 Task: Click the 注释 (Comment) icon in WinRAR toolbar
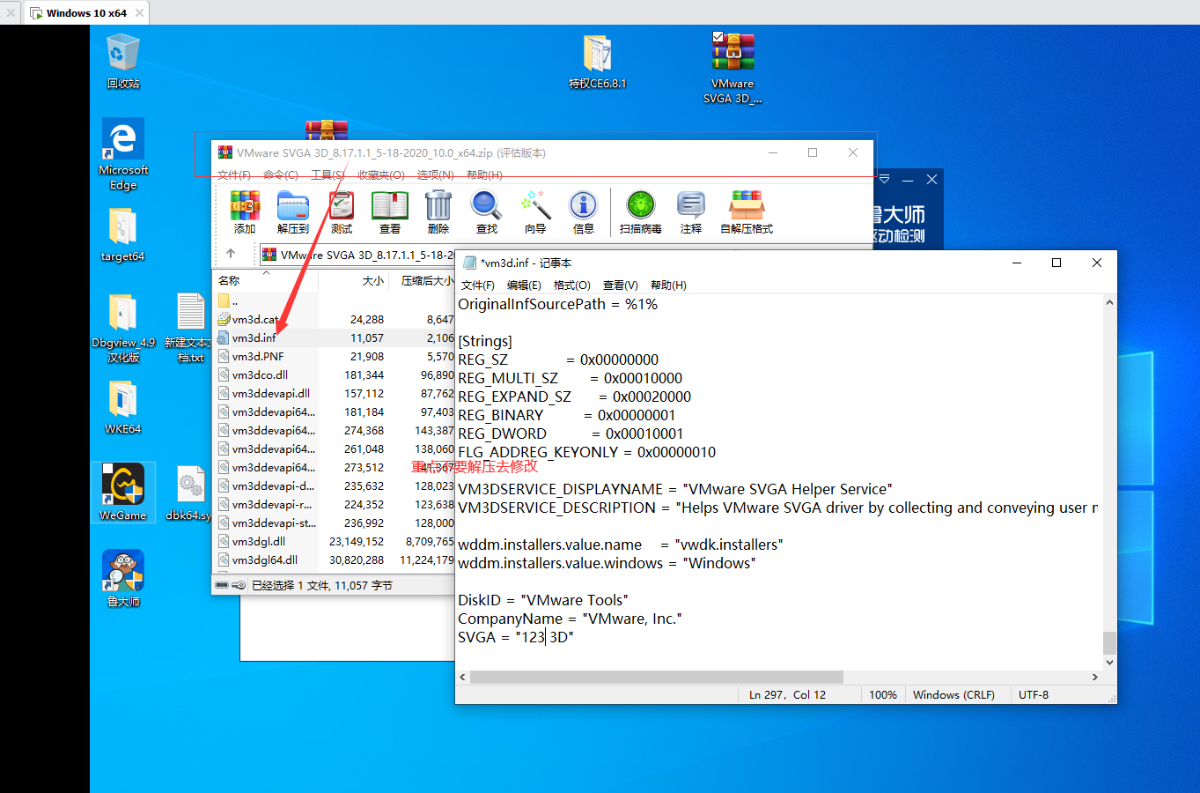point(691,213)
